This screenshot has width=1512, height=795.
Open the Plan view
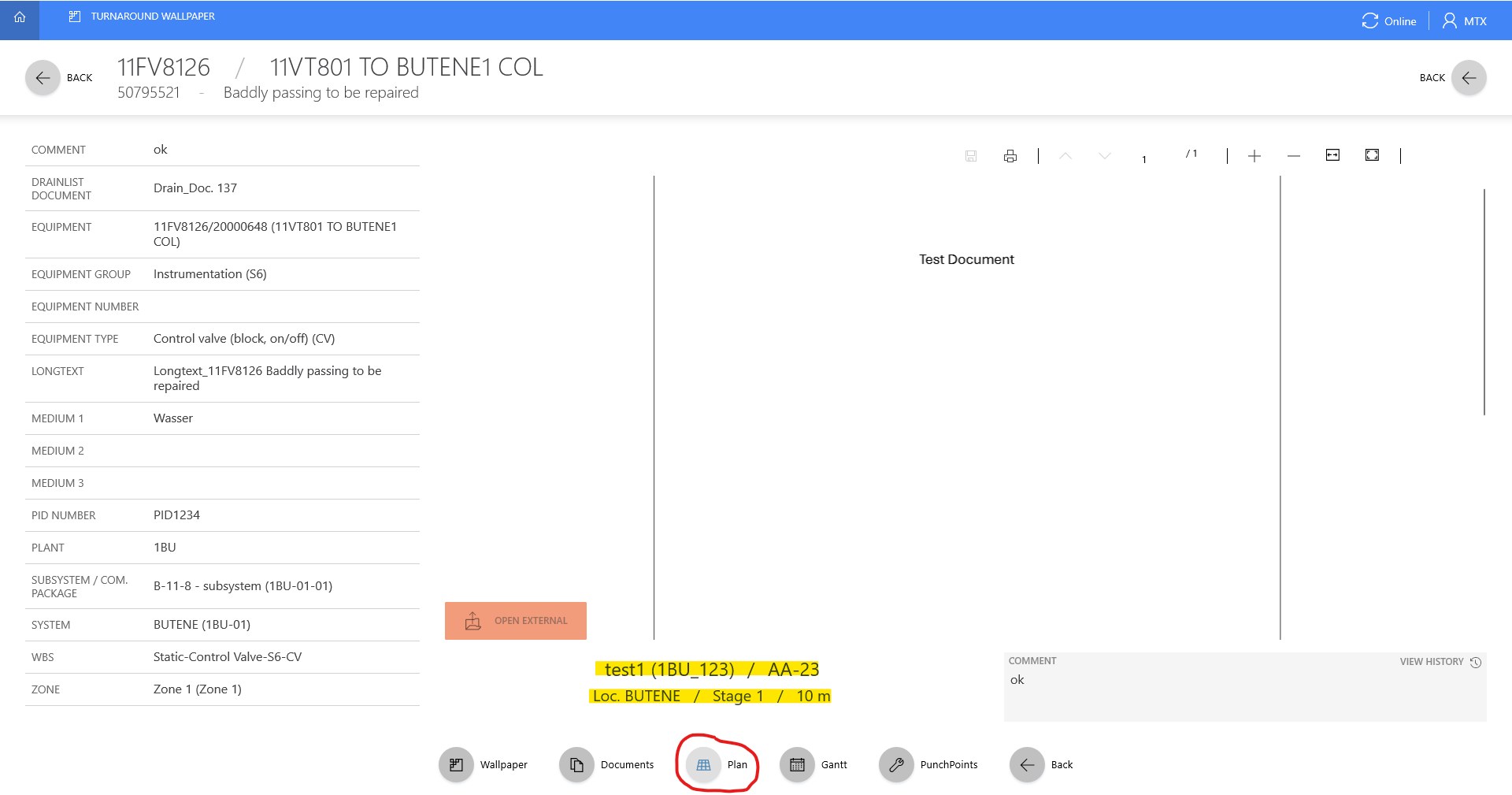(704, 764)
